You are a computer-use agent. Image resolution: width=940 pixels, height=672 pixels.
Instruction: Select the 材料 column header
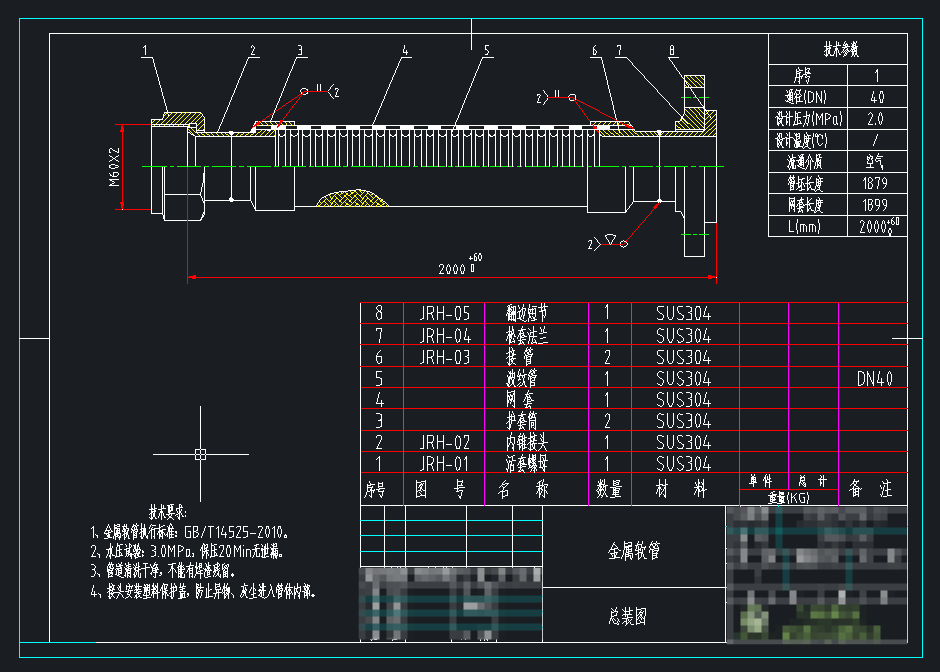pos(681,490)
